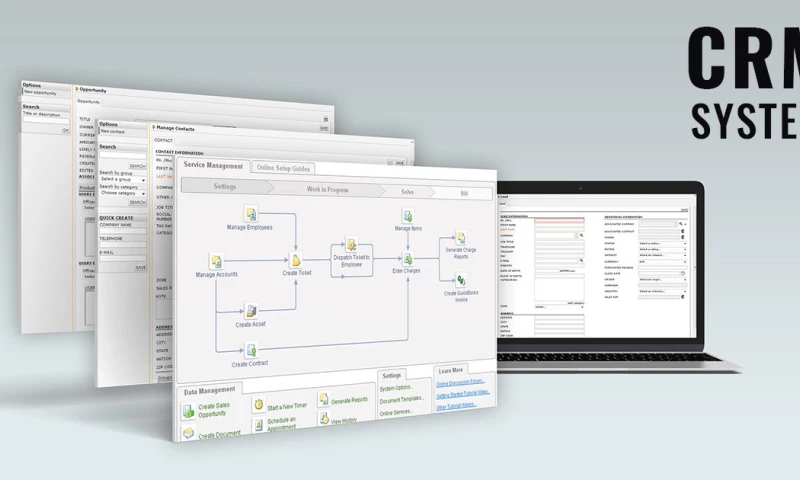
Task: Expand the Industry dropdown on the laptop form
Action: point(662,291)
